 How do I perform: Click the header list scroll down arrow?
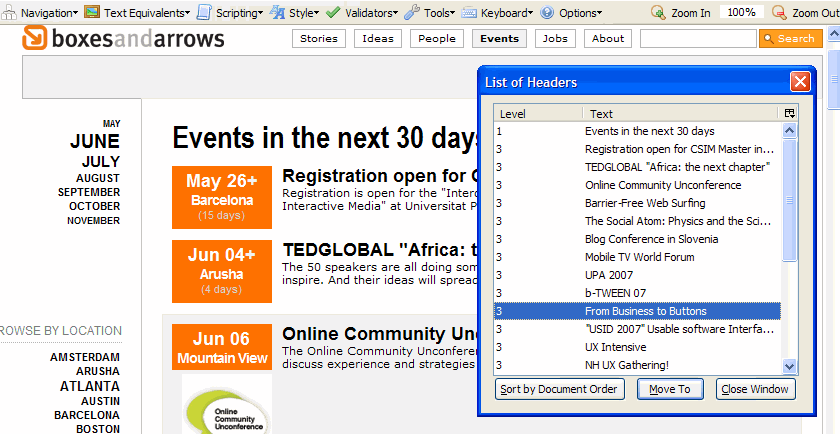tap(789, 366)
